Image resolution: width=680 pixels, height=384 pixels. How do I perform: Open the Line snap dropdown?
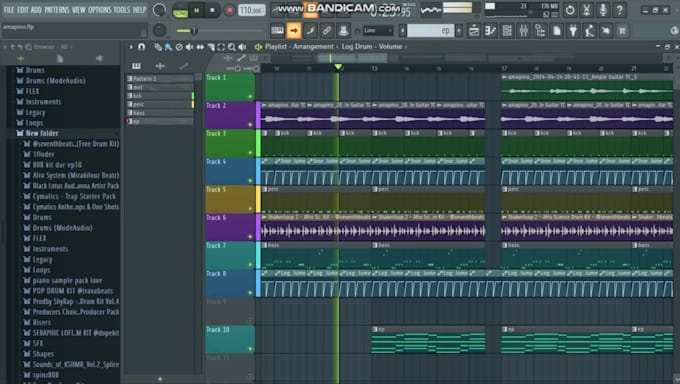[378, 30]
